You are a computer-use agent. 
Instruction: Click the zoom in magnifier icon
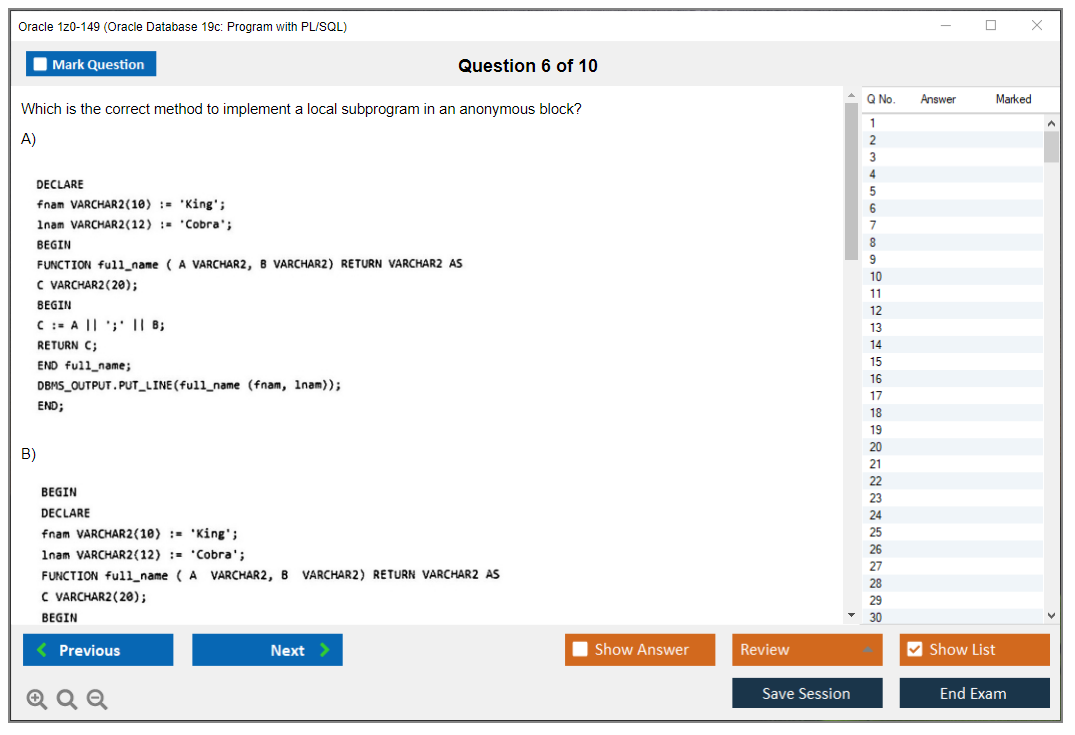click(37, 700)
